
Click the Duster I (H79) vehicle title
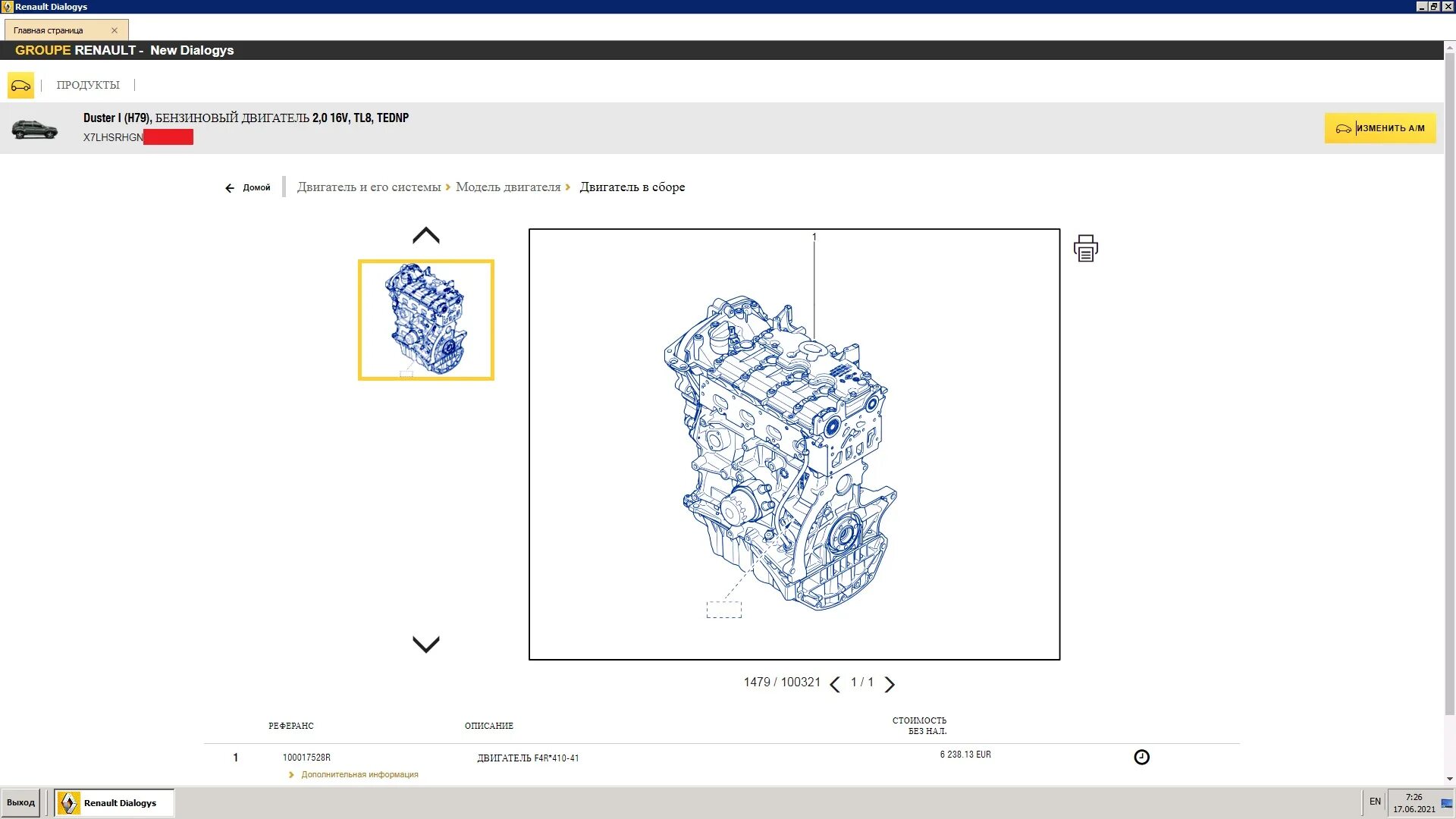[246, 118]
